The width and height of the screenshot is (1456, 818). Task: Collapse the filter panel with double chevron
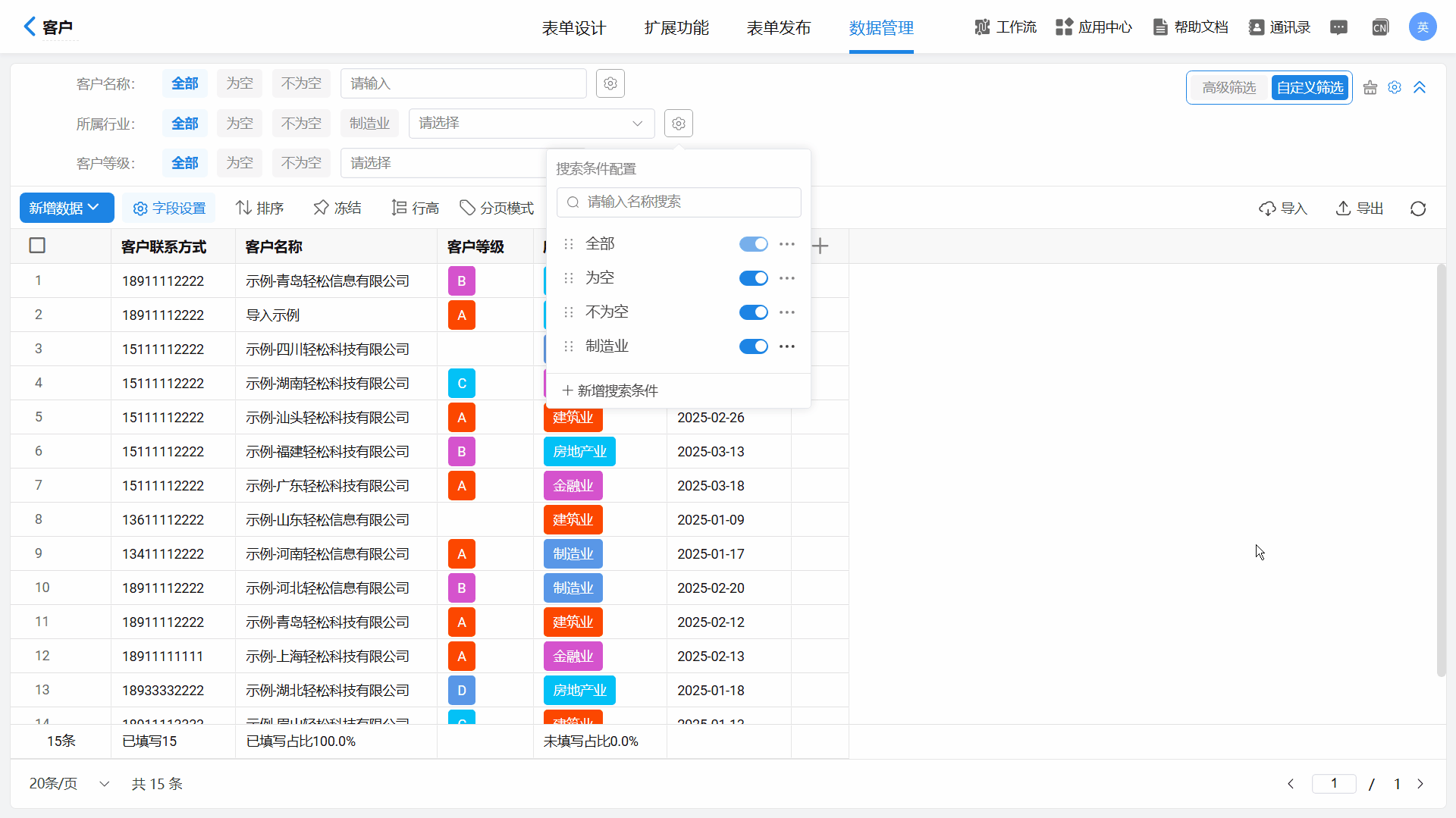(x=1420, y=87)
